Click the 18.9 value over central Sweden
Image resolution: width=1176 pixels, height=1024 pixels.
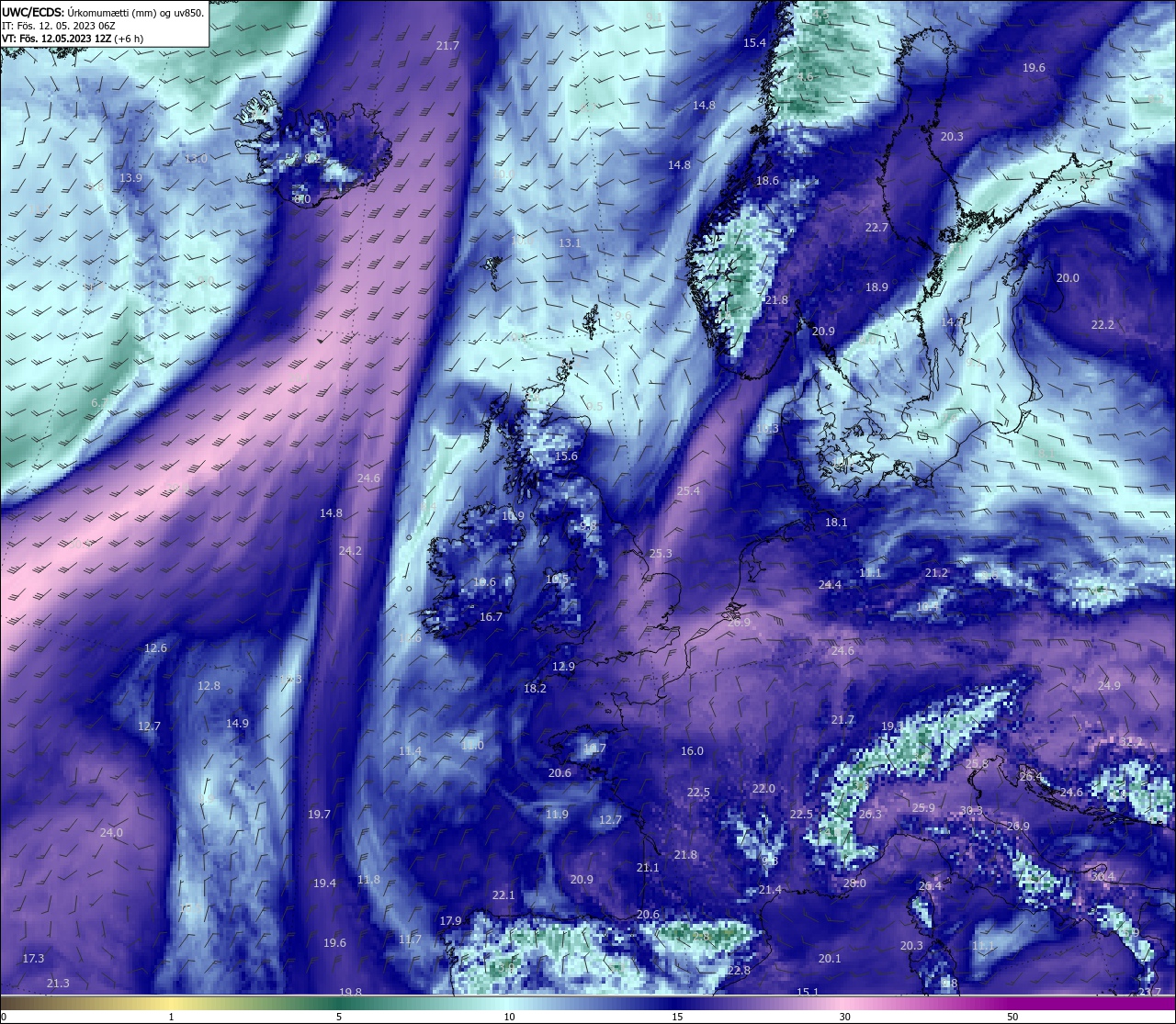pos(876,287)
